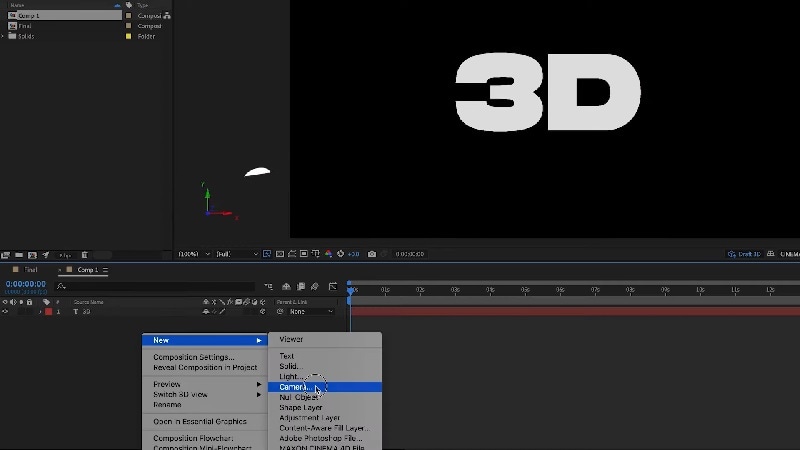The height and width of the screenshot is (450, 800).
Task: Open the Graph Editor in timeline
Action: pos(333,287)
